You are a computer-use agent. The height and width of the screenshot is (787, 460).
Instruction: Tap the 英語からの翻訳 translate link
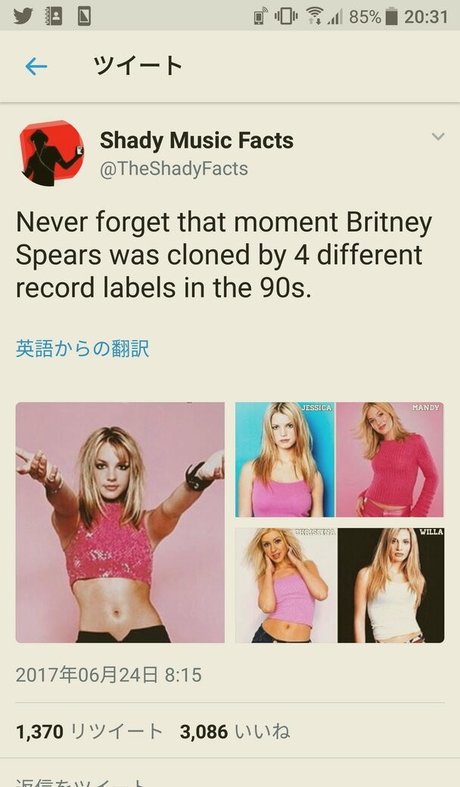point(82,348)
